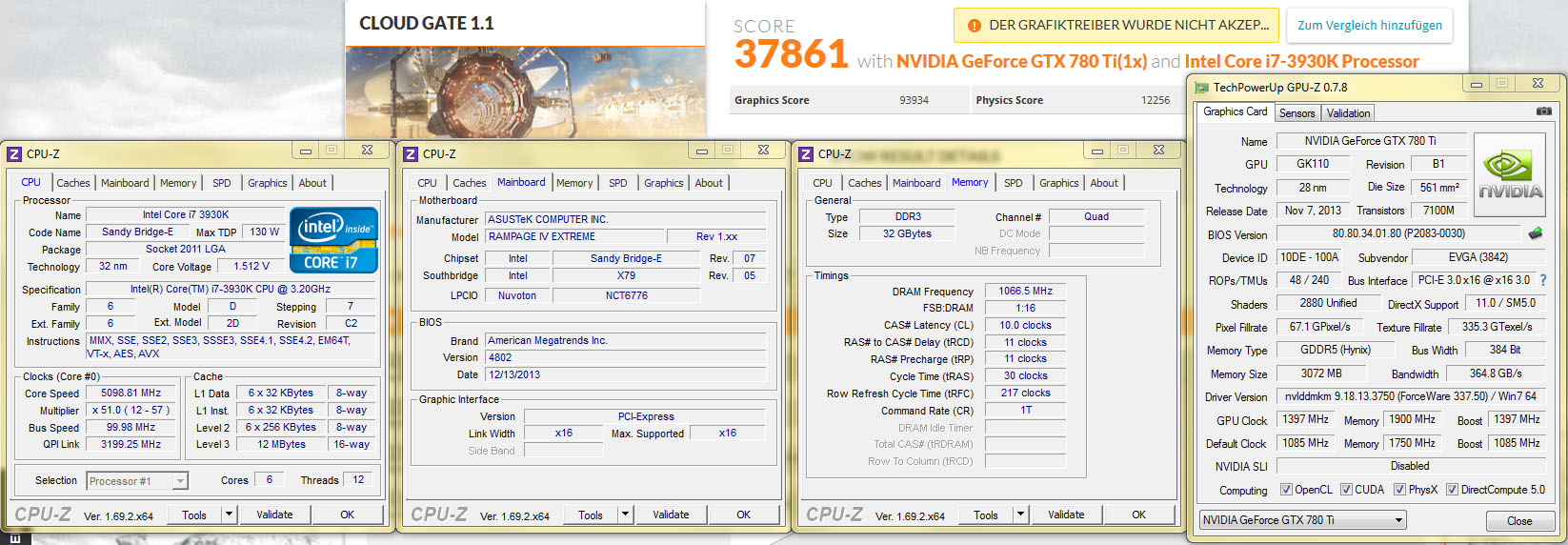The image size is (1568, 545).
Task: Click 'Zum Vergleich hinzufügen' button
Action: [1369, 26]
